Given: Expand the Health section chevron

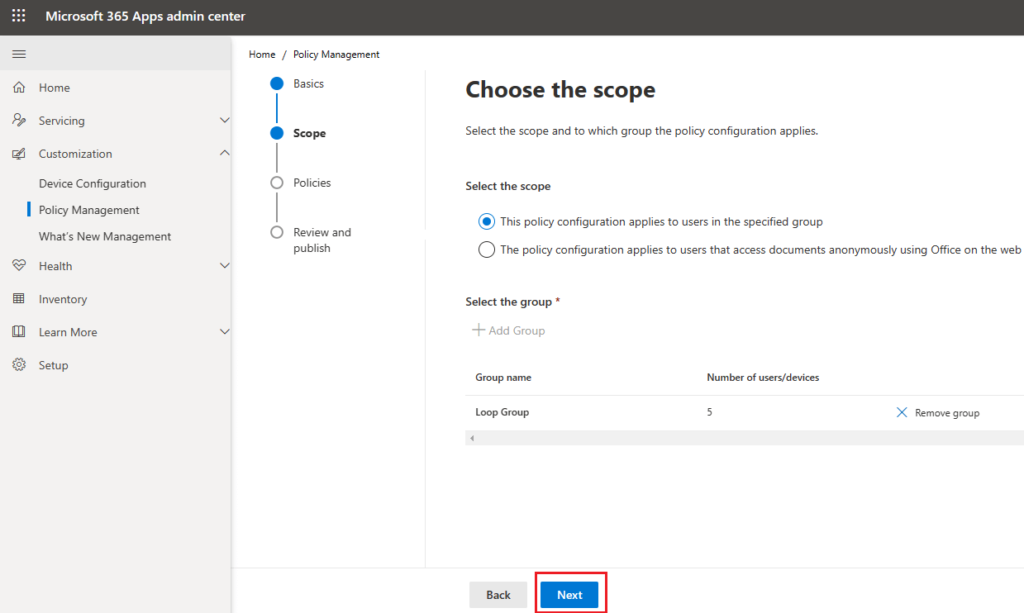Looking at the screenshot, I should (x=224, y=266).
